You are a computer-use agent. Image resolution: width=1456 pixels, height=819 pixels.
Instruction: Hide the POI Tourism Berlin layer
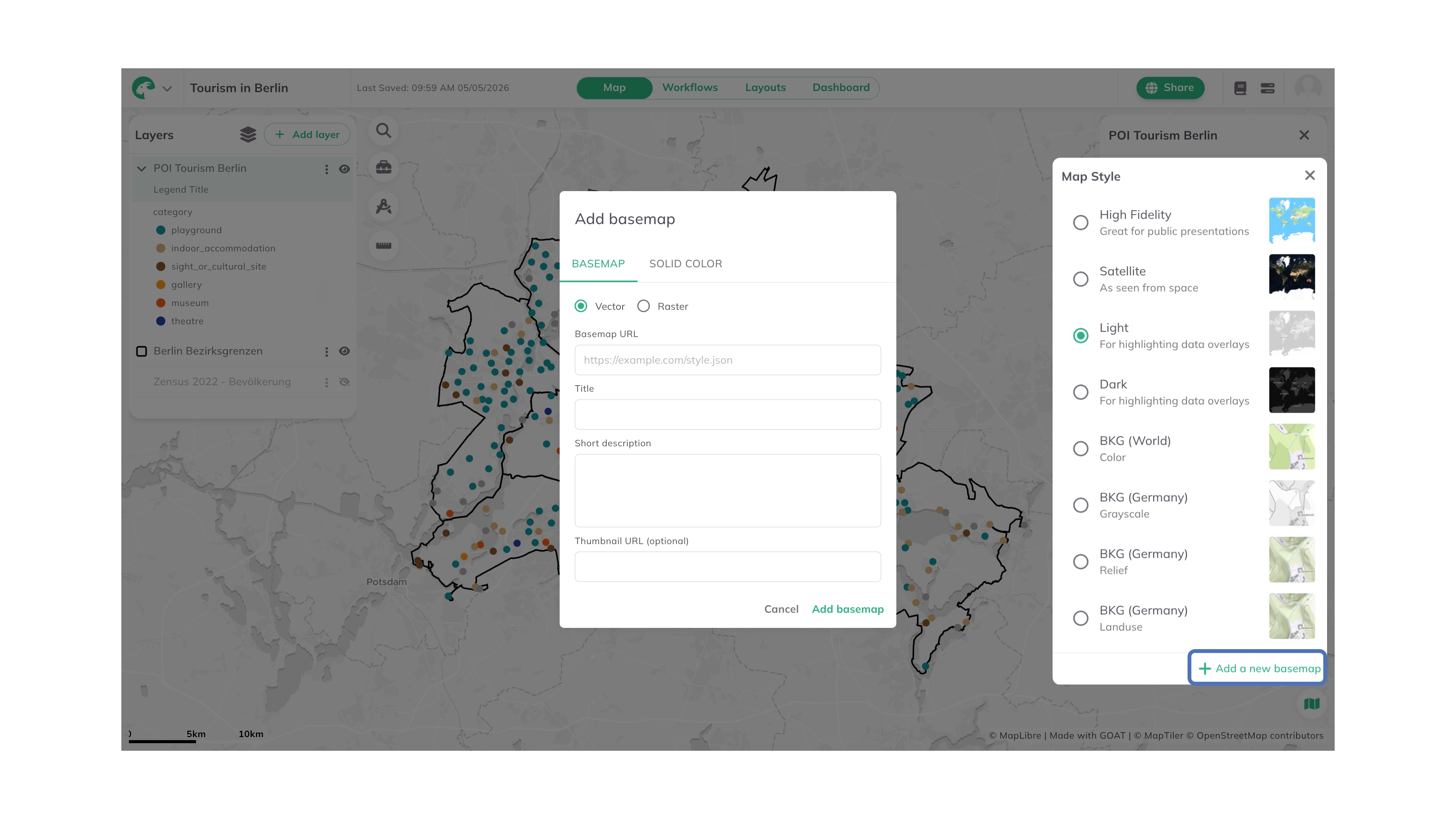click(344, 169)
